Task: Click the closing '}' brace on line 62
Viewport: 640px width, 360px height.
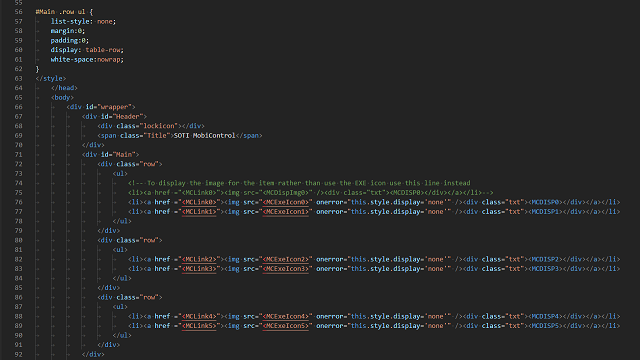Action: (37, 69)
